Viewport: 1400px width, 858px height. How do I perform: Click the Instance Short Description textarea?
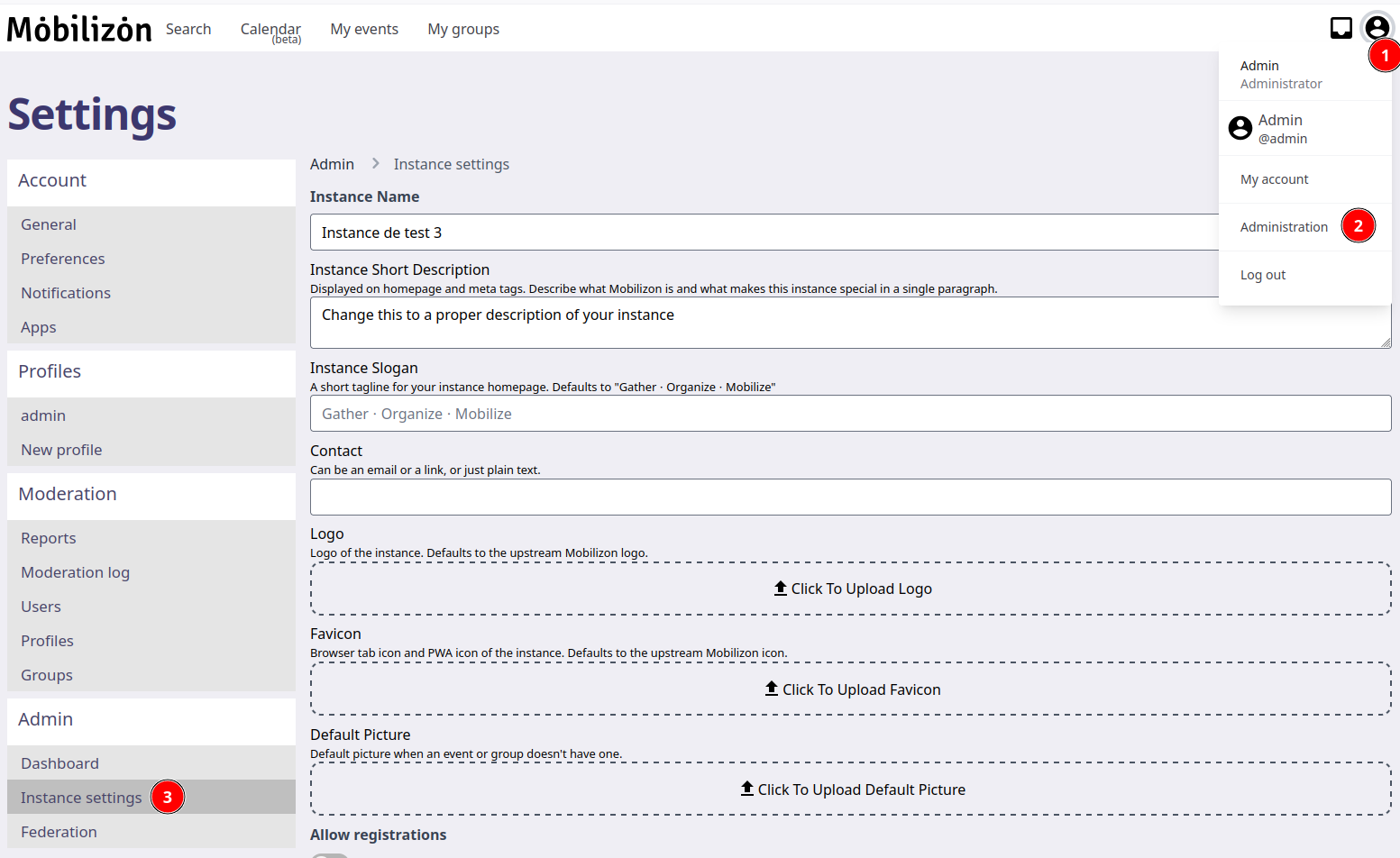(x=850, y=323)
